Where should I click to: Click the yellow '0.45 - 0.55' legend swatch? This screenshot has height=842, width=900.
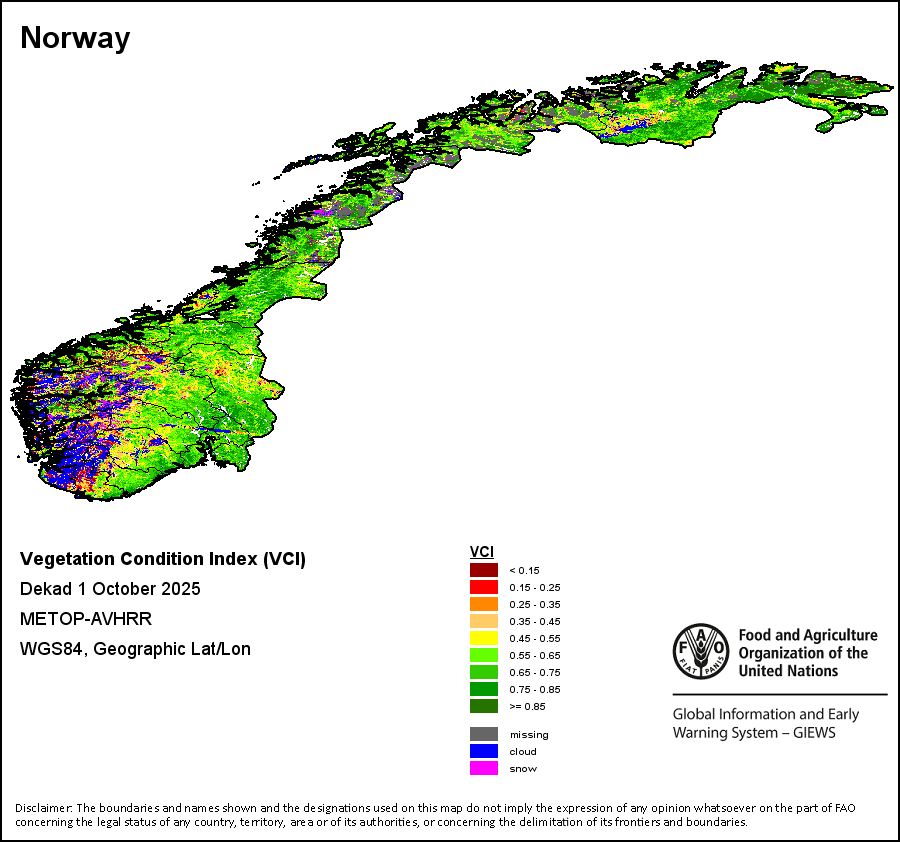(x=484, y=638)
